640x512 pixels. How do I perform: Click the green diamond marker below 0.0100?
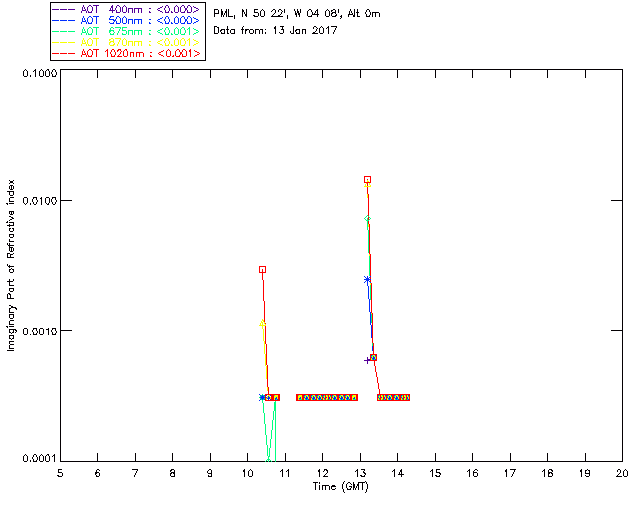[x=367, y=219]
